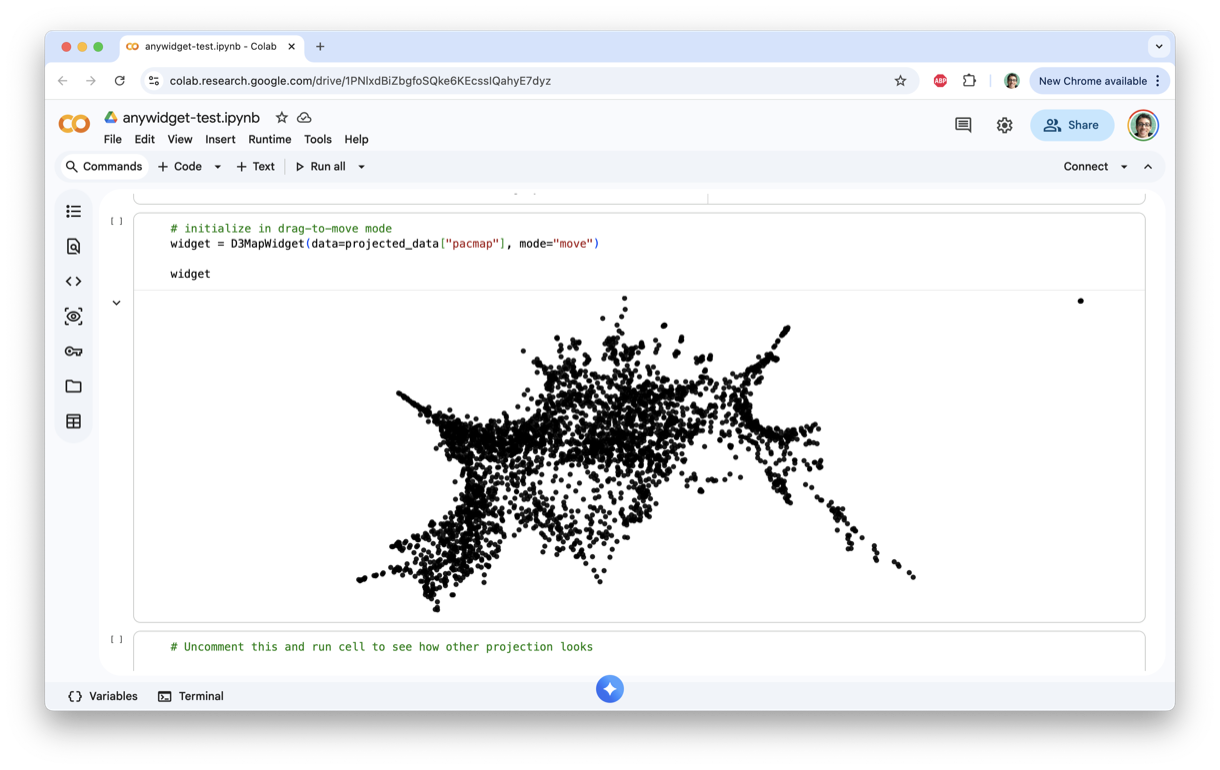Collapse the toolbar header with chevron
The width and height of the screenshot is (1220, 770).
tap(1148, 167)
